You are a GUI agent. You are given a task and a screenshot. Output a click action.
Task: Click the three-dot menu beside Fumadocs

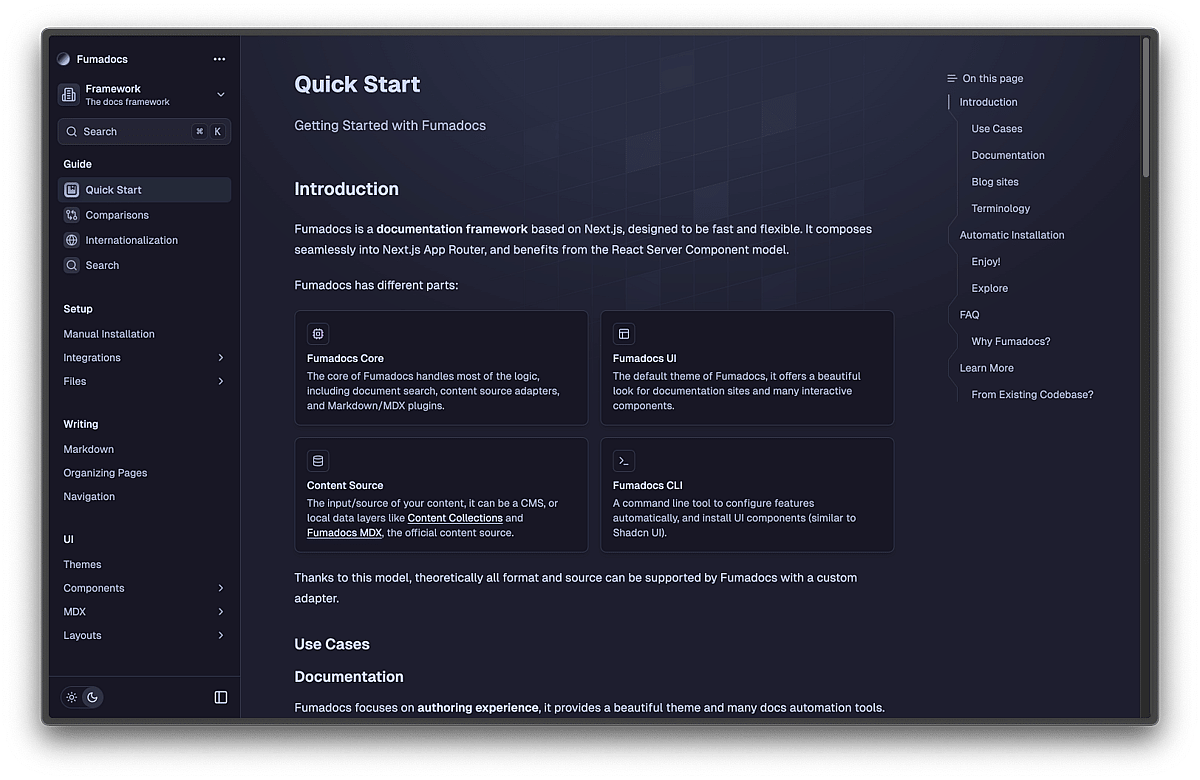[x=219, y=59]
